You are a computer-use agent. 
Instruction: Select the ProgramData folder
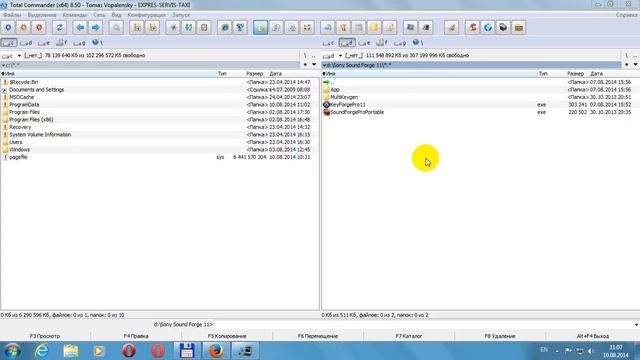tap(24, 104)
